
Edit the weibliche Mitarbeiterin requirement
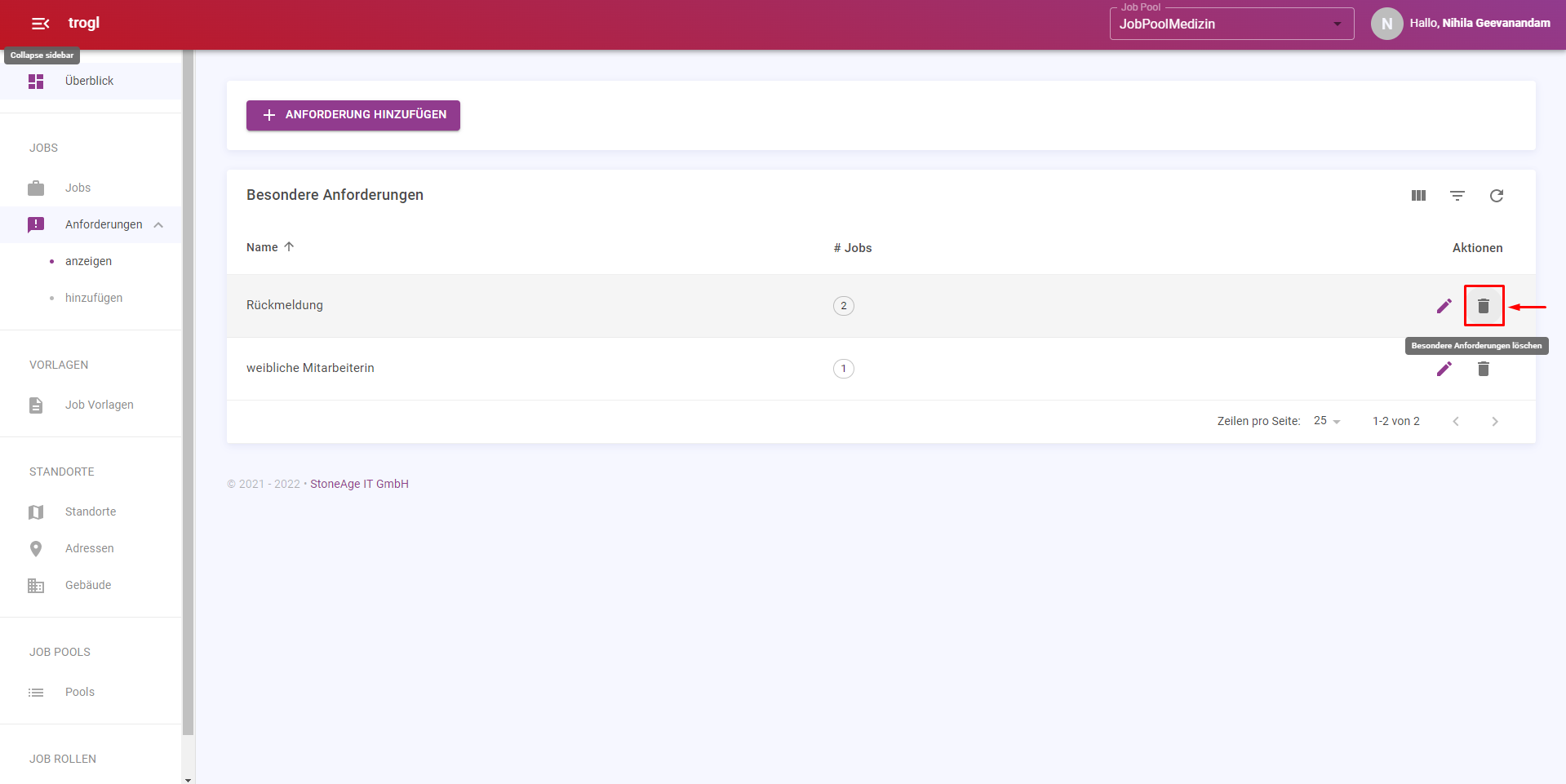[x=1444, y=369]
